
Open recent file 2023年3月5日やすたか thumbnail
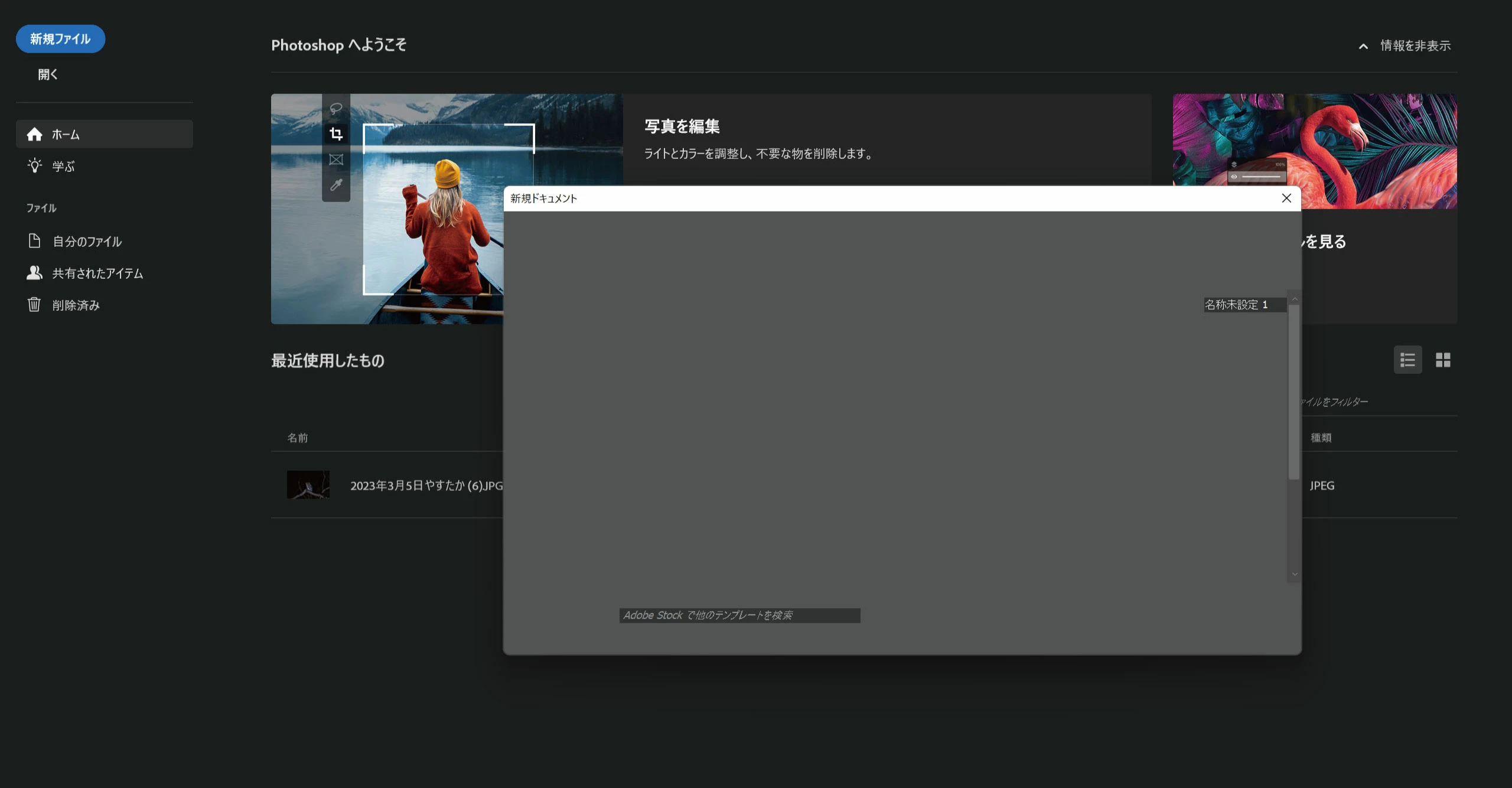coord(308,485)
